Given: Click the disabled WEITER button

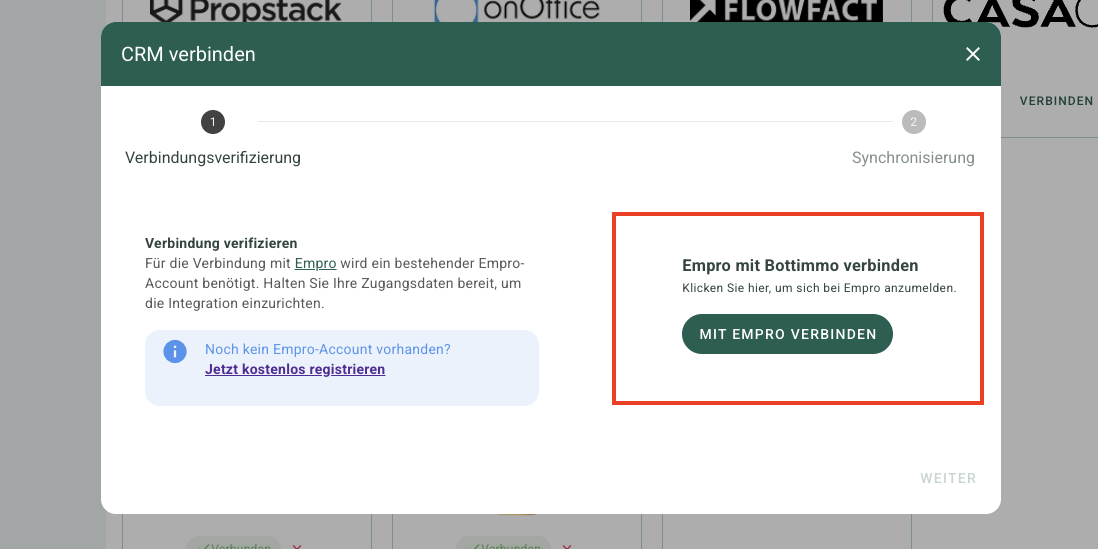Looking at the screenshot, I should click(x=948, y=478).
